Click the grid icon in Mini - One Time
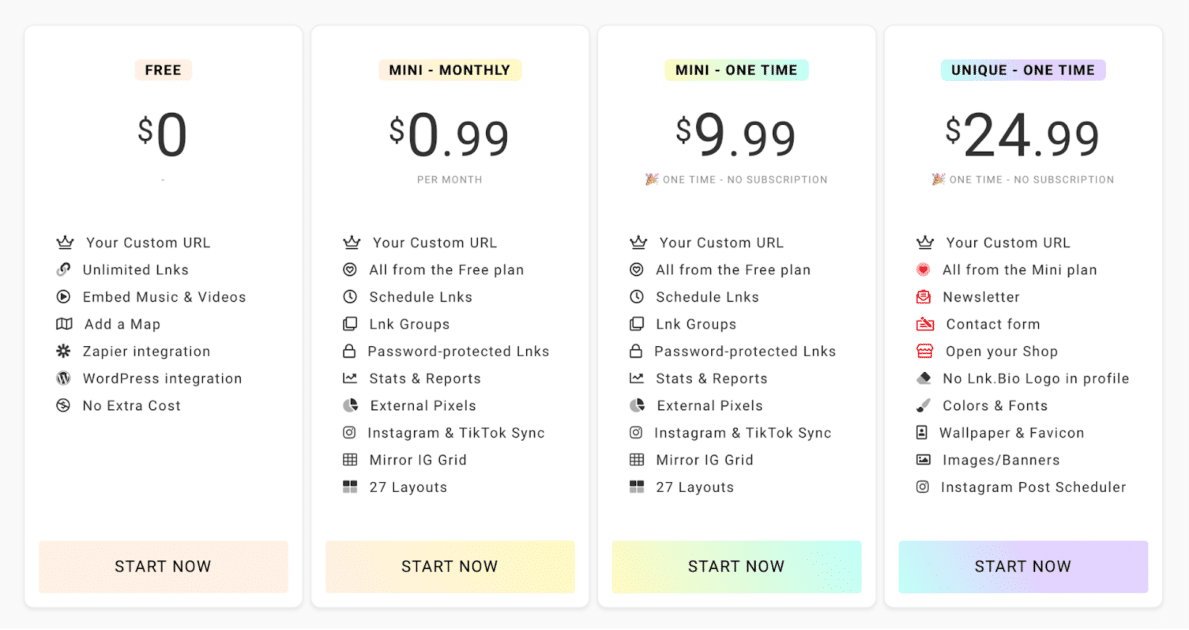1189x630 pixels. click(x=637, y=460)
